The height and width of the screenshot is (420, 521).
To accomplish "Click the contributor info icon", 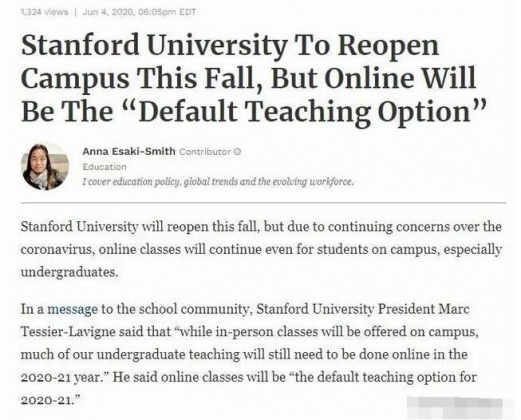I will [237, 152].
